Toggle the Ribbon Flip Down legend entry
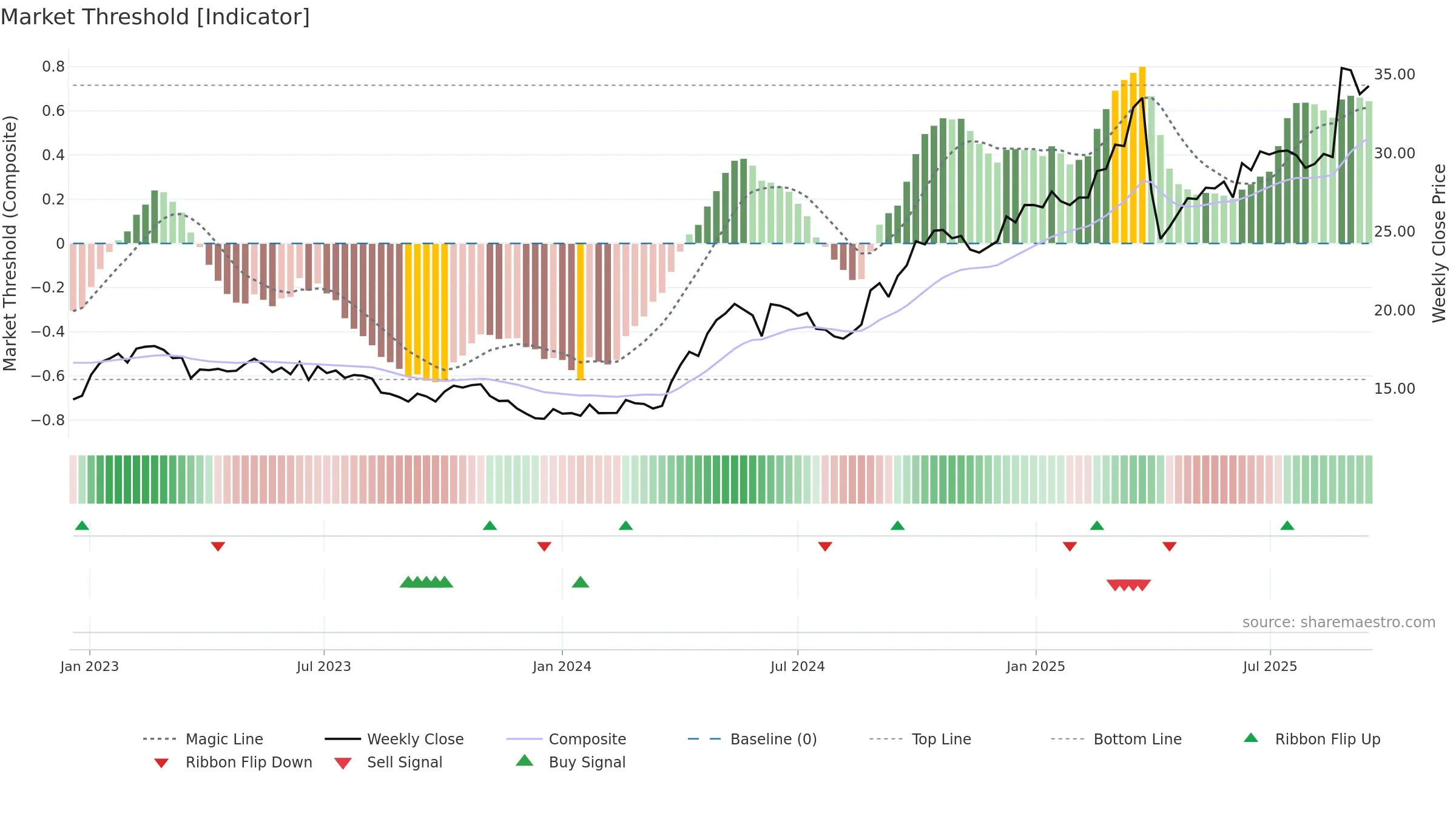This screenshot has width=1456, height=819. point(233,762)
